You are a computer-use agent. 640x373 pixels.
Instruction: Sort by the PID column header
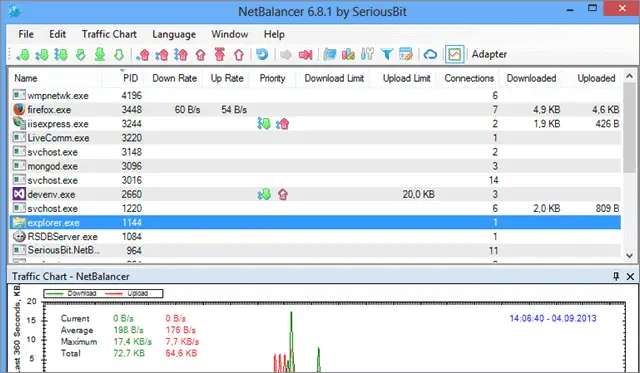coord(124,78)
